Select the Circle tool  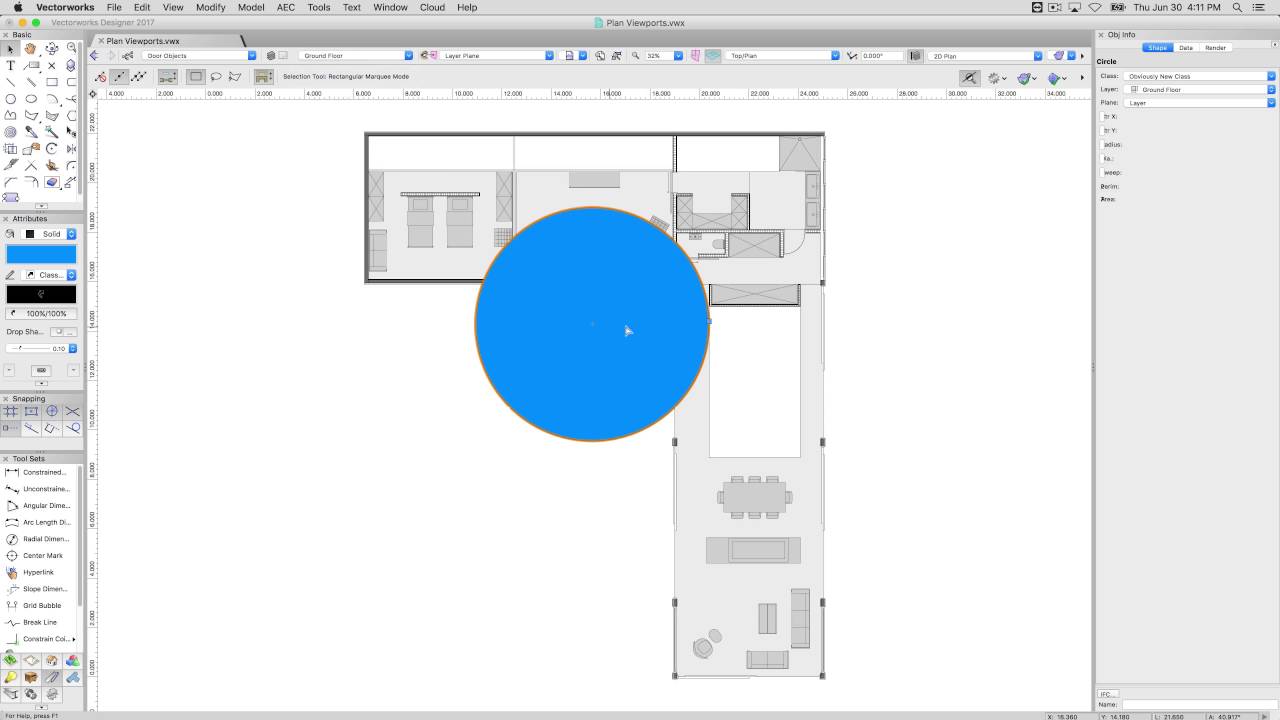pos(10,99)
